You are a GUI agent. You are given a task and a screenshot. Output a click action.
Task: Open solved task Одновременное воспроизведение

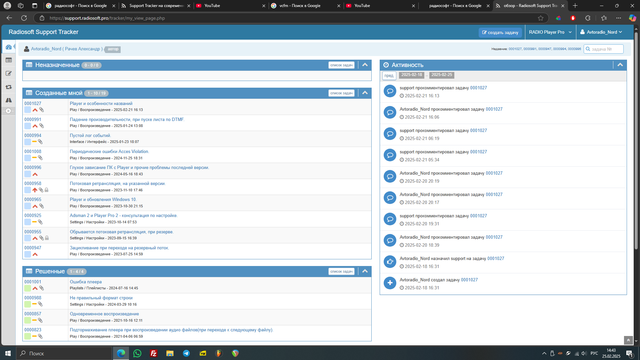pos(104,314)
